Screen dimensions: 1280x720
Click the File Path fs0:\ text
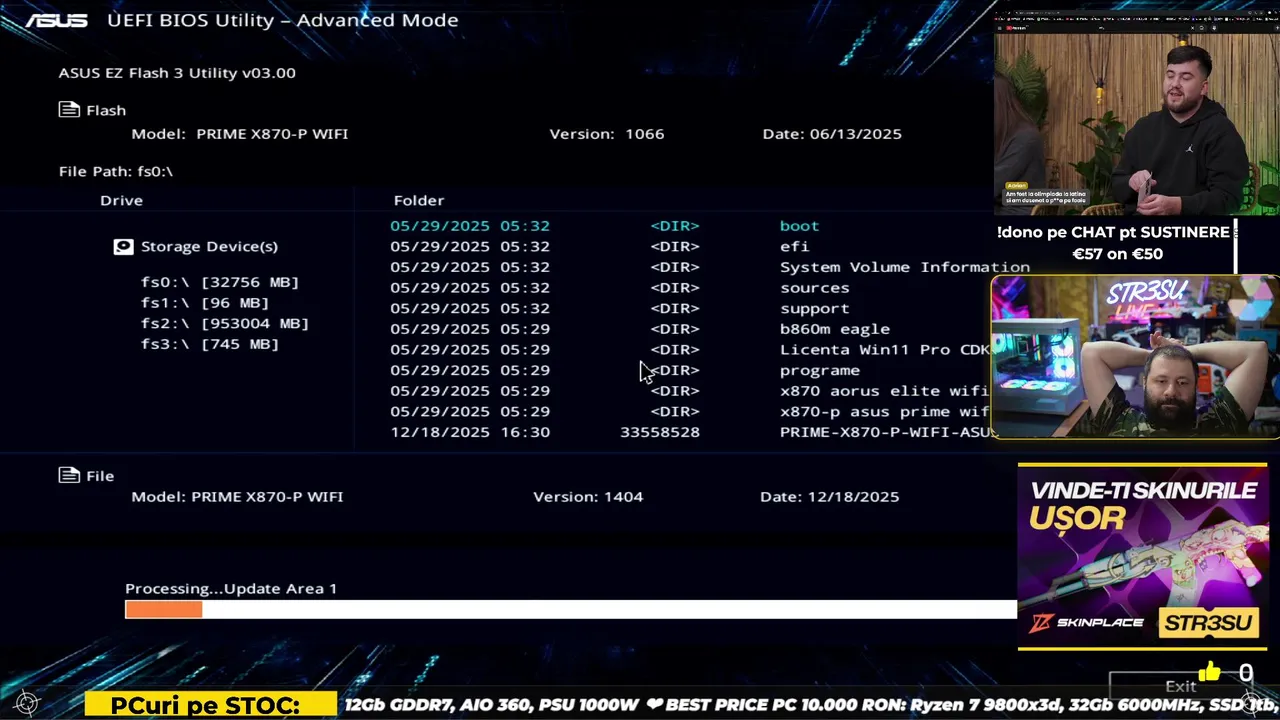(116, 171)
